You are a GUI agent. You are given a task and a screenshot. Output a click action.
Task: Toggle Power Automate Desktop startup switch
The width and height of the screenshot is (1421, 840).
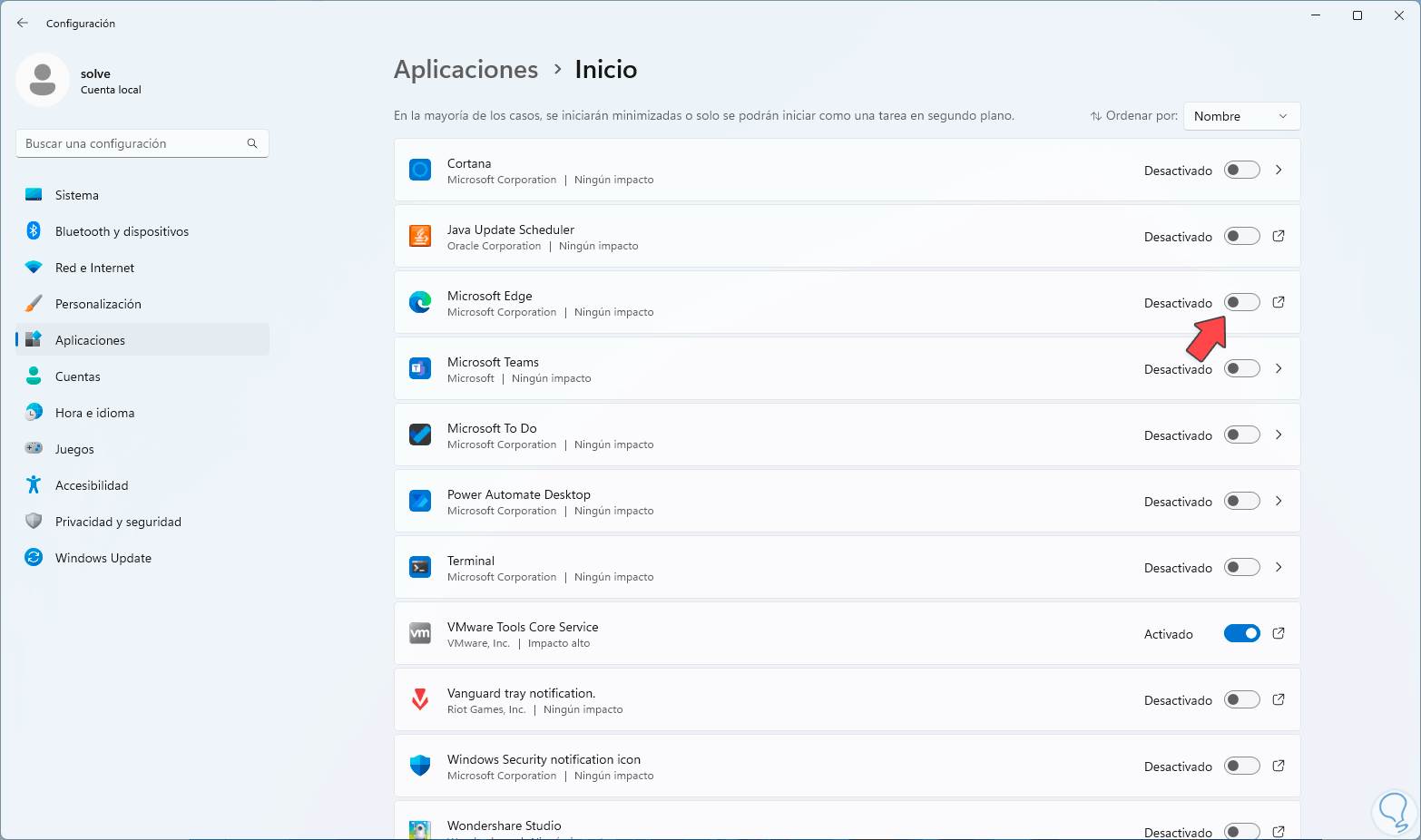click(1241, 502)
